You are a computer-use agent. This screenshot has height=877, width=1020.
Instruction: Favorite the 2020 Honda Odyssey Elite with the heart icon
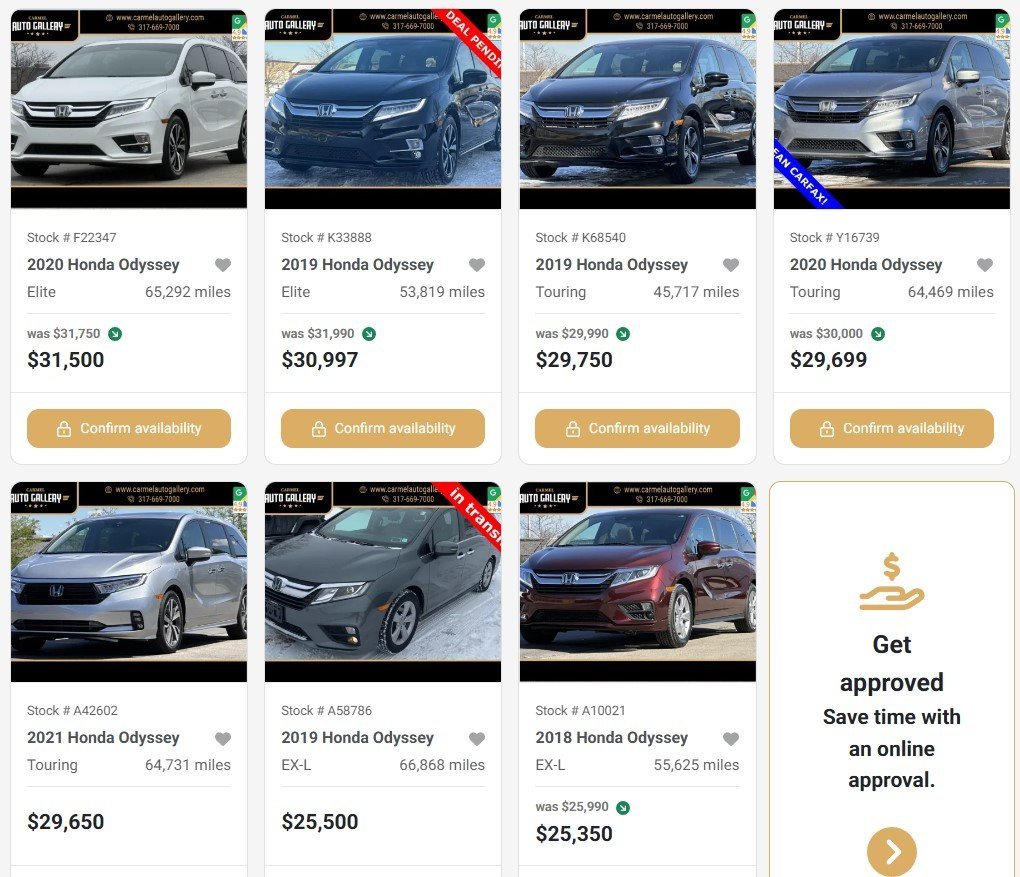point(223,265)
